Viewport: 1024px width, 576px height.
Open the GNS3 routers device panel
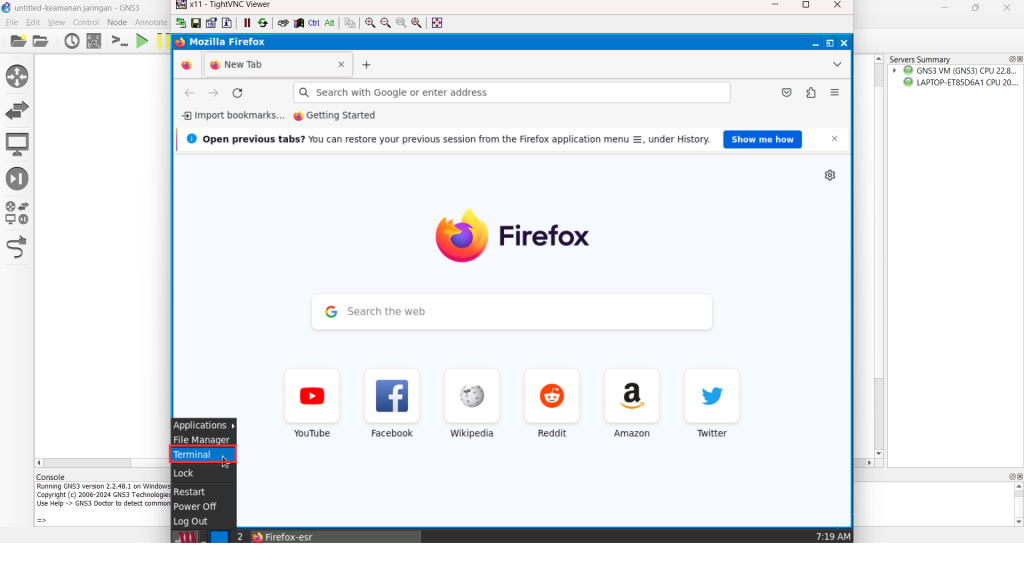coord(17,76)
